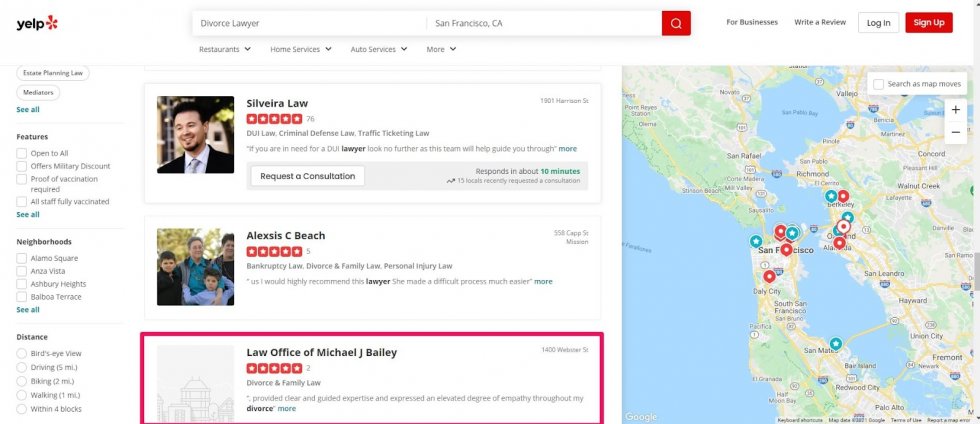Open Write a Review link
The width and height of the screenshot is (980, 424).
pos(820,22)
